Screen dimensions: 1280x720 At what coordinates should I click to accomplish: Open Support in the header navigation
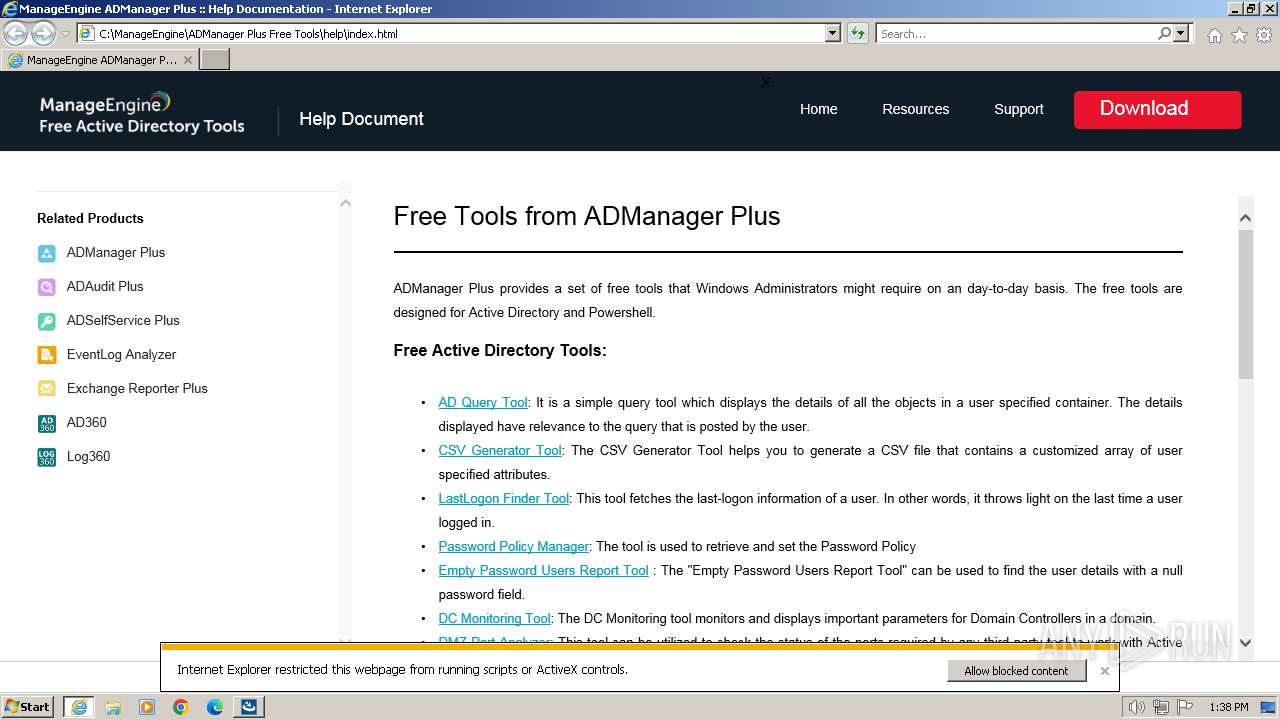pyautogui.click(x=1019, y=109)
